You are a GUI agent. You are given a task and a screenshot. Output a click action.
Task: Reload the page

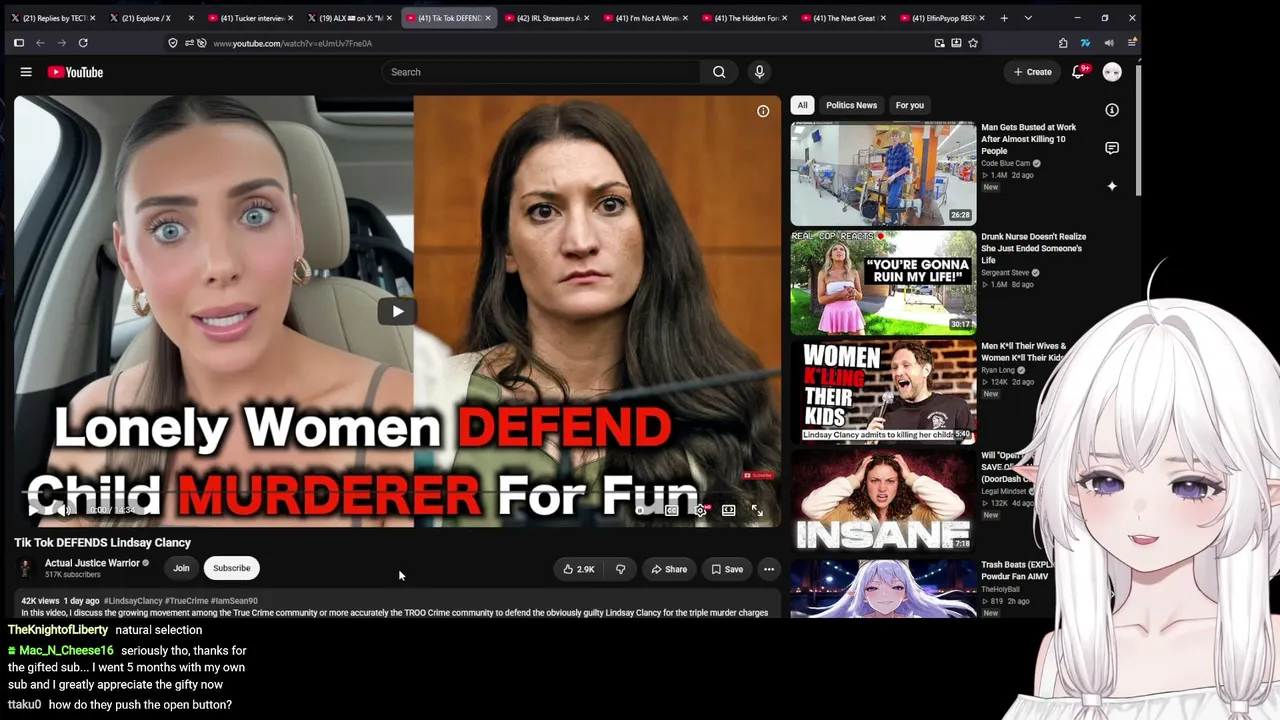[x=83, y=43]
